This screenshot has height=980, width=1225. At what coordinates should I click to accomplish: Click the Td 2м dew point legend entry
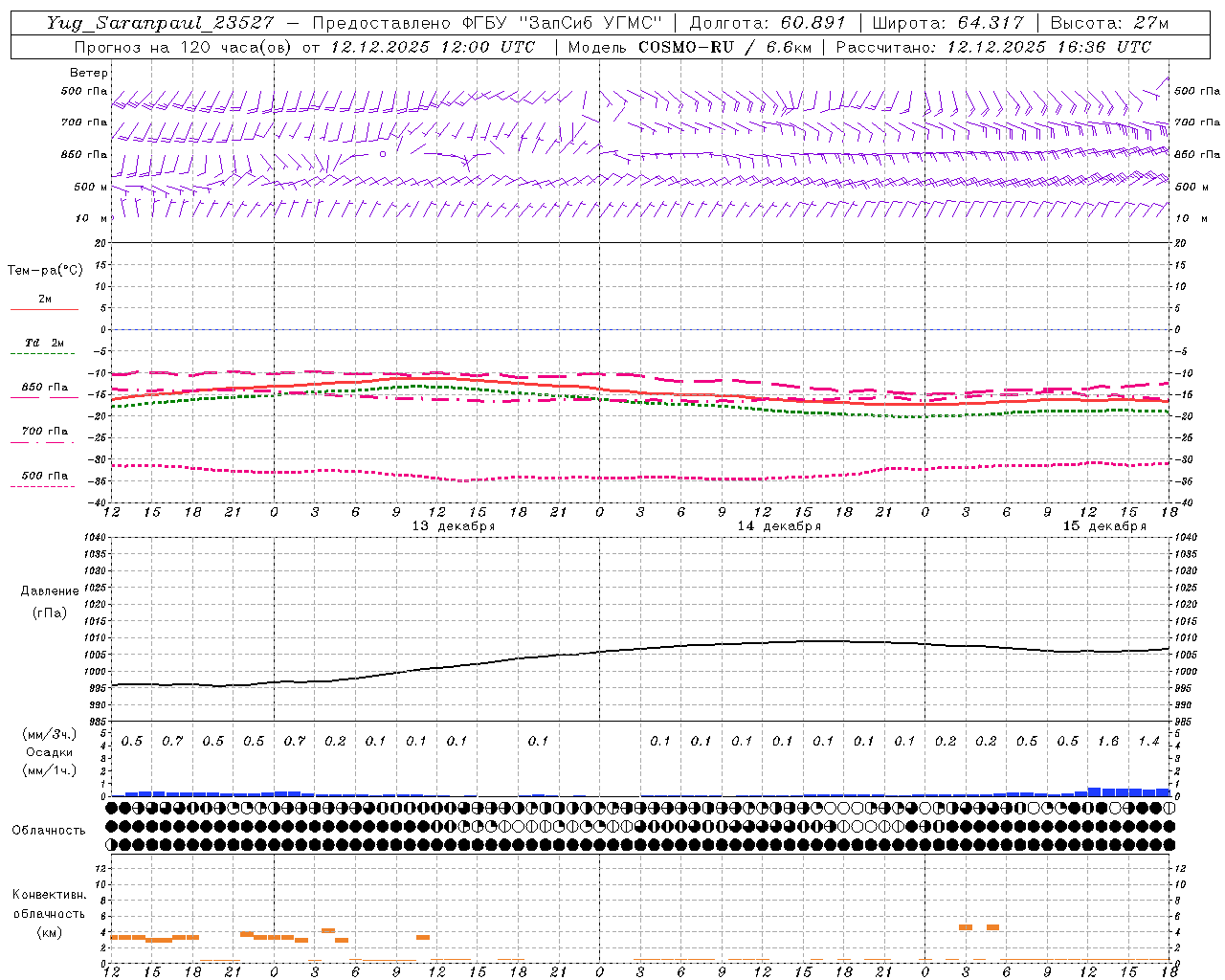click(x=45, y=343)
